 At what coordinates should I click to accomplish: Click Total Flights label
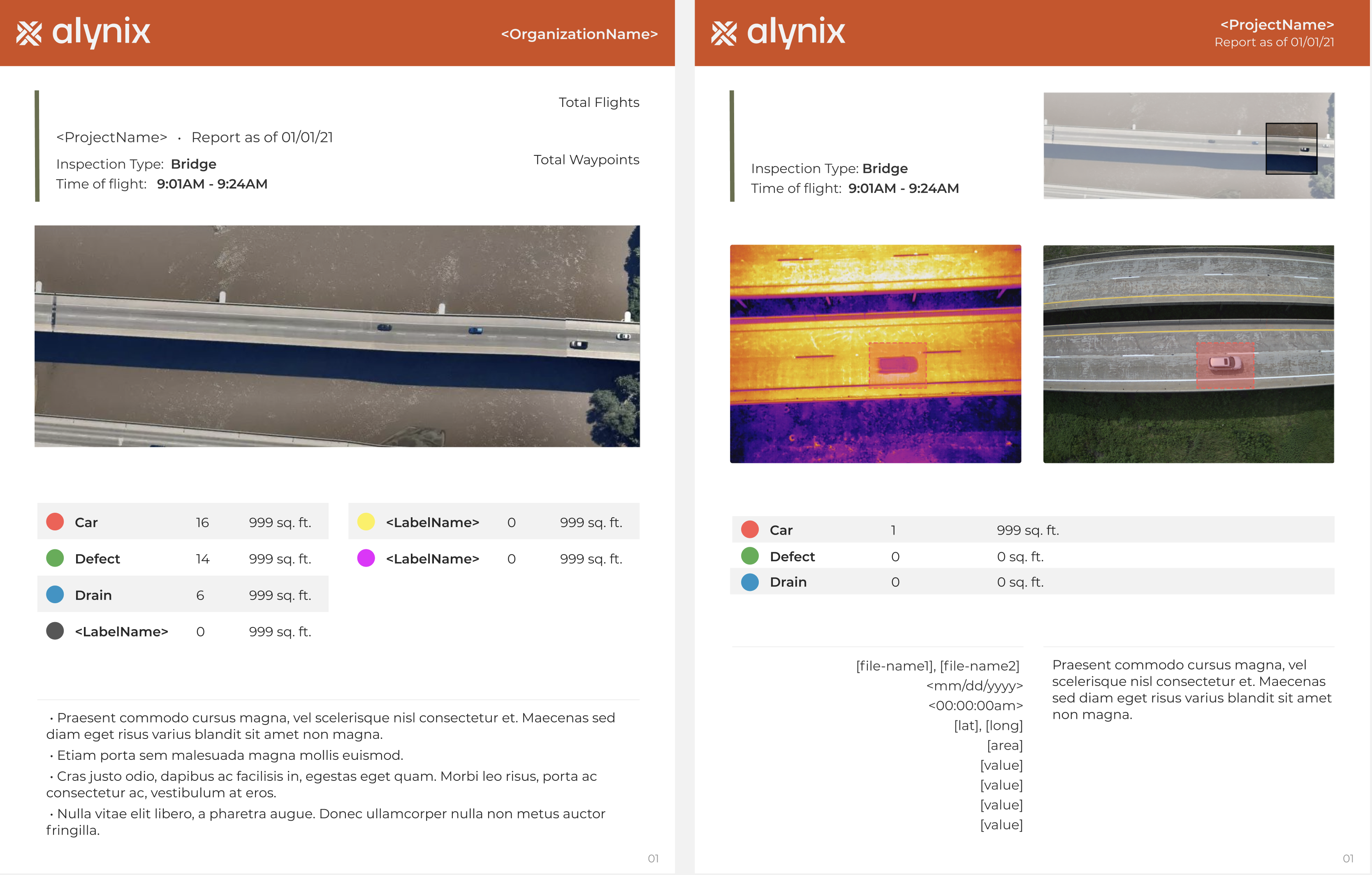click(x=599, y=102)
